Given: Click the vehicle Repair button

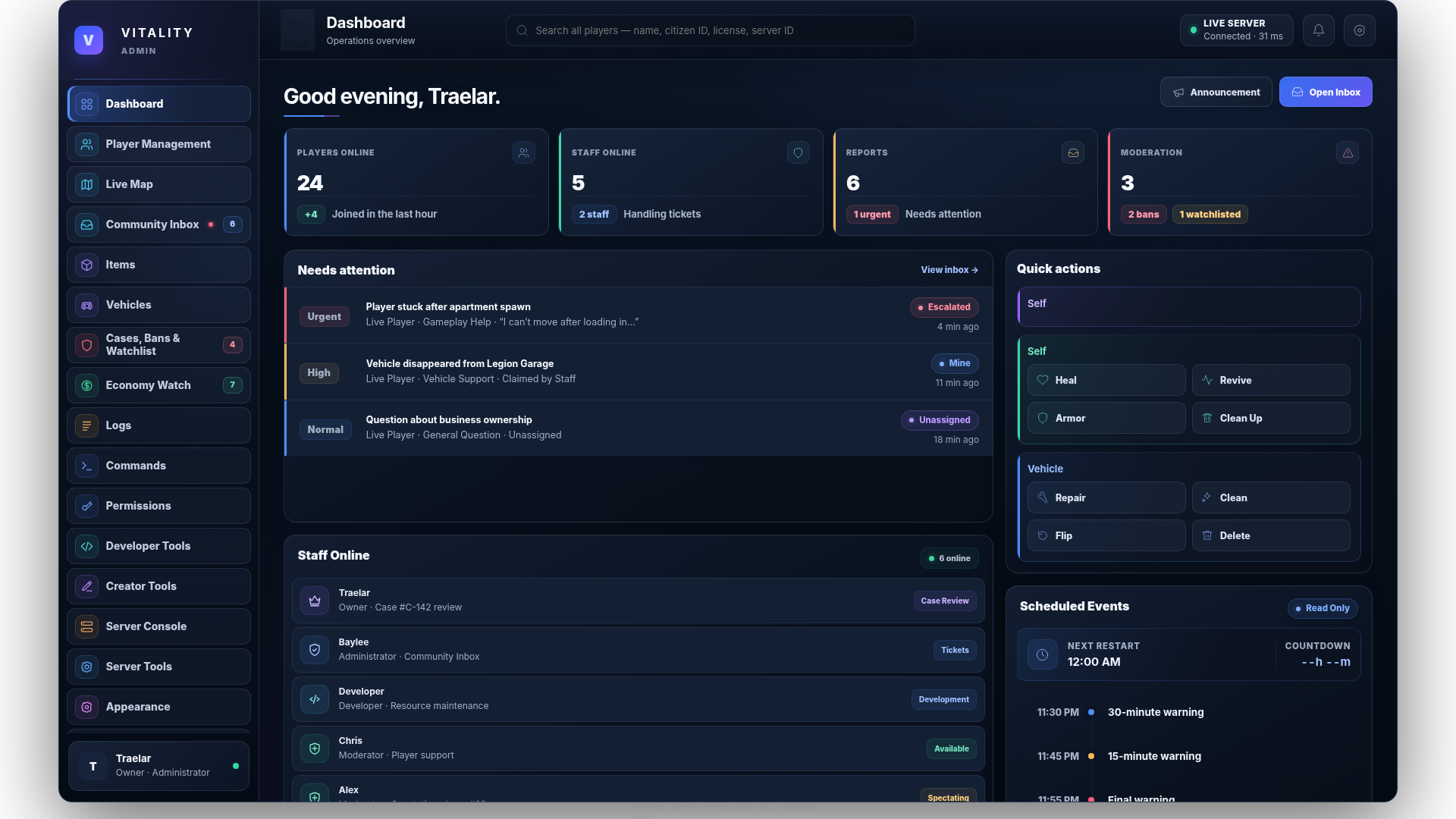Looking at the screenshot, I should pos(1106,497).
